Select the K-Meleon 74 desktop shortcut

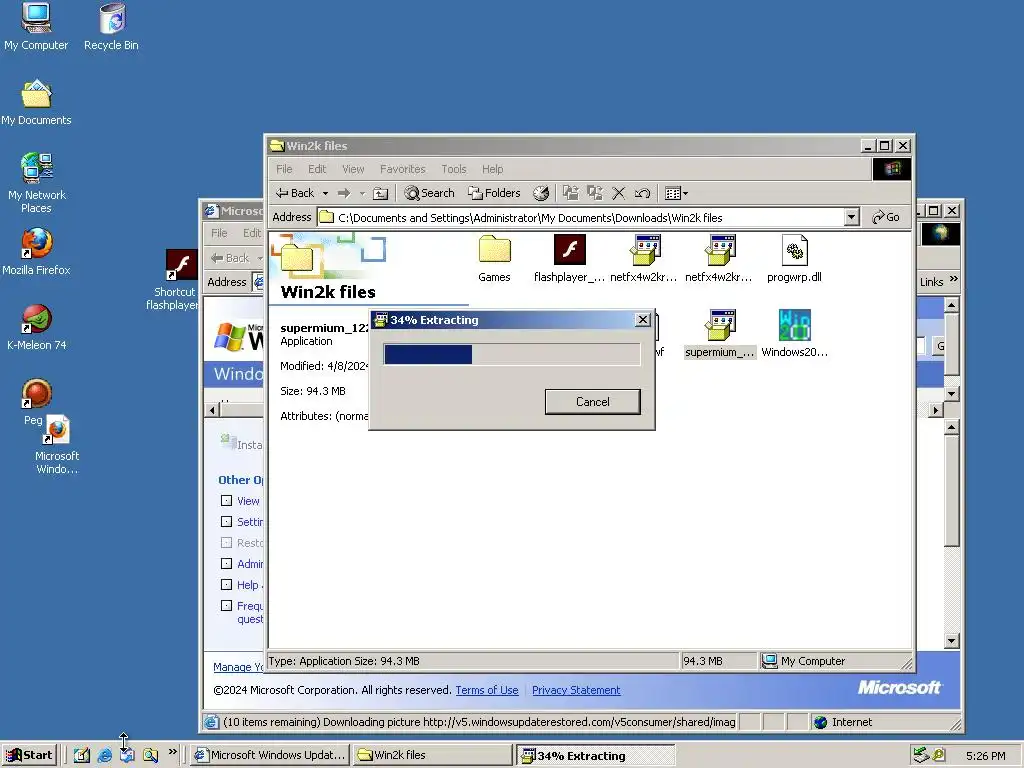click(37, 327)
